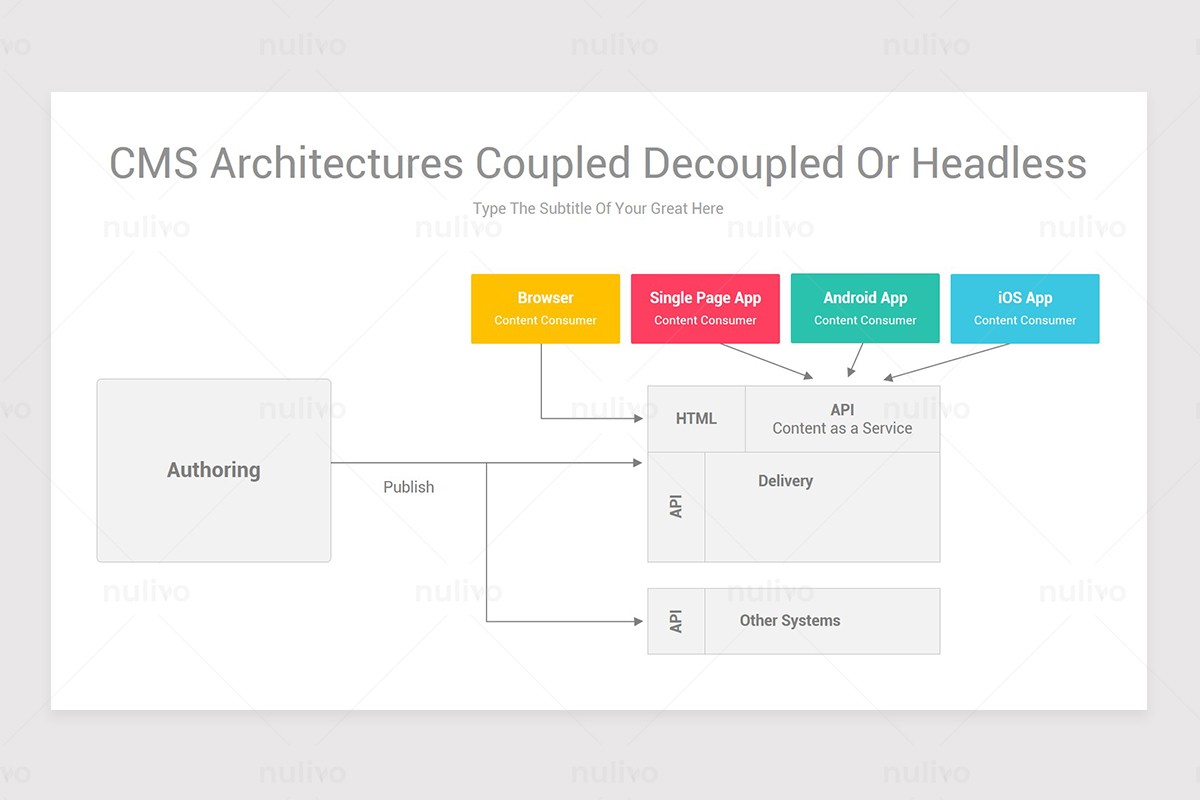
Task: Click the vertical API label beside Delivery
Action: 676,505
